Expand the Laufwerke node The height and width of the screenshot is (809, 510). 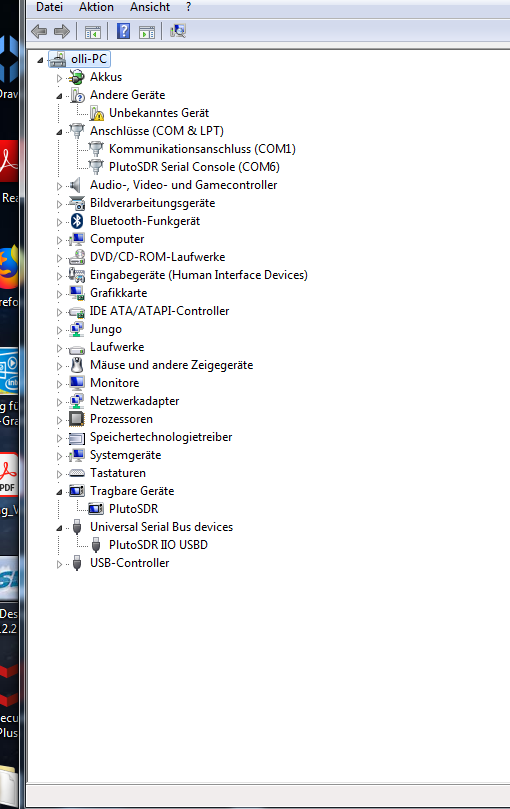click(59, 348)
